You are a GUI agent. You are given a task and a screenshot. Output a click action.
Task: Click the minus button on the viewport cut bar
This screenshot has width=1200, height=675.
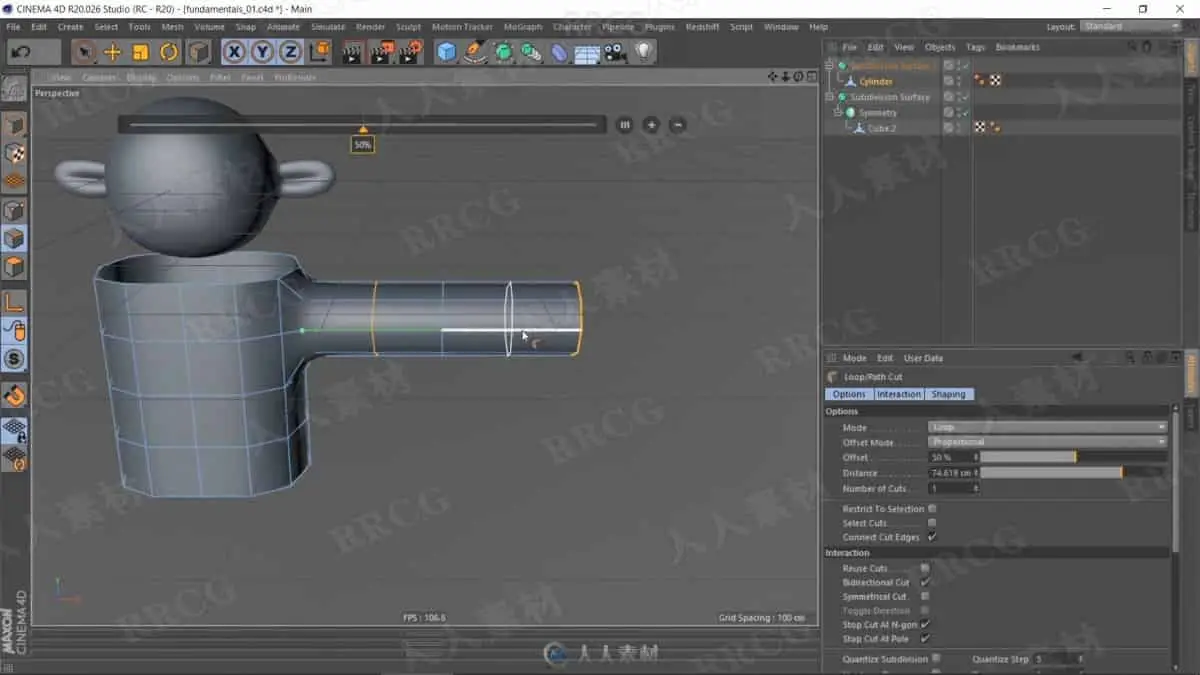coord(677,125)
